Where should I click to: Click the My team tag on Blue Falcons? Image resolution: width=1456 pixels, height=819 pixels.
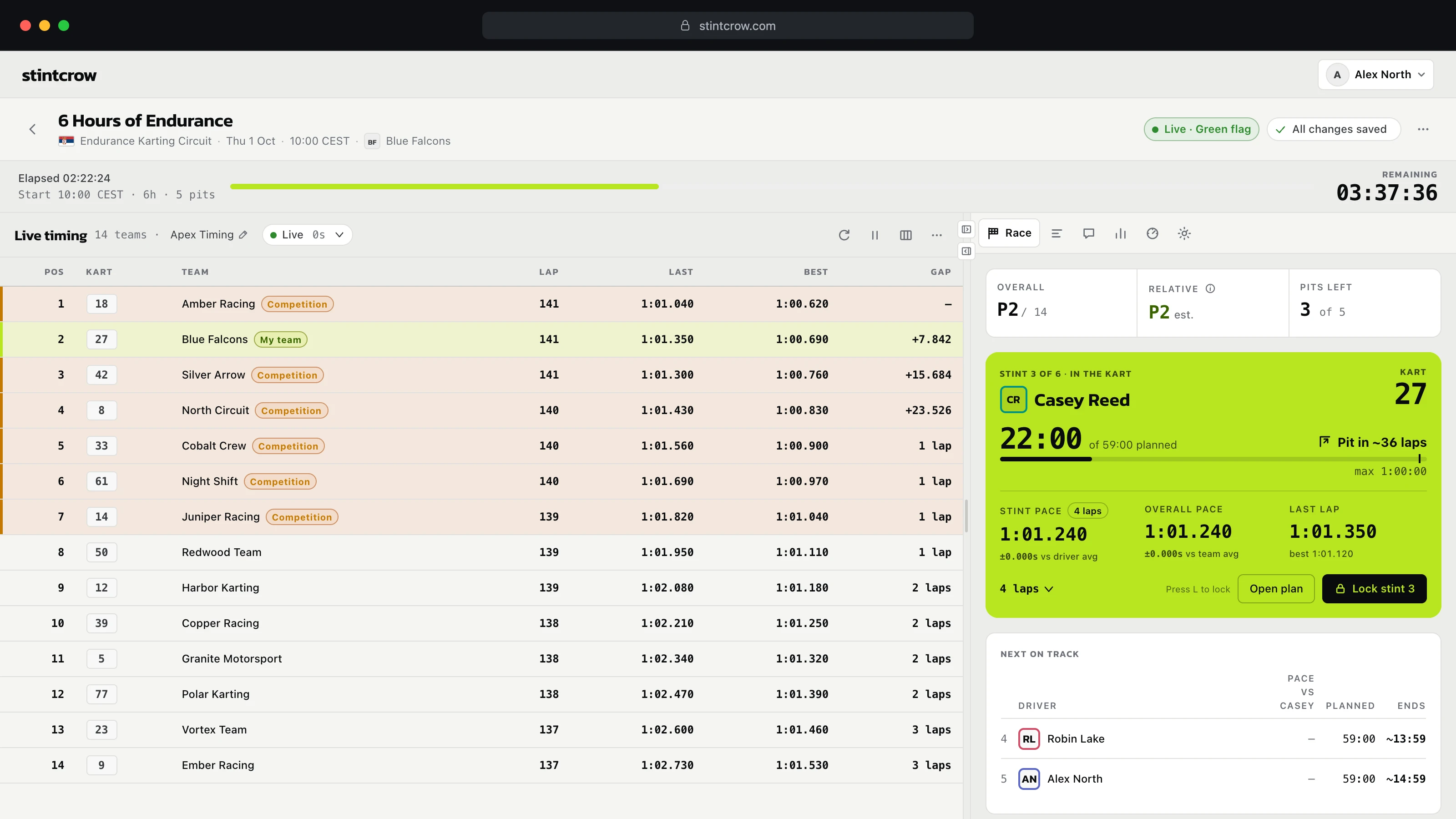(280, 340)
